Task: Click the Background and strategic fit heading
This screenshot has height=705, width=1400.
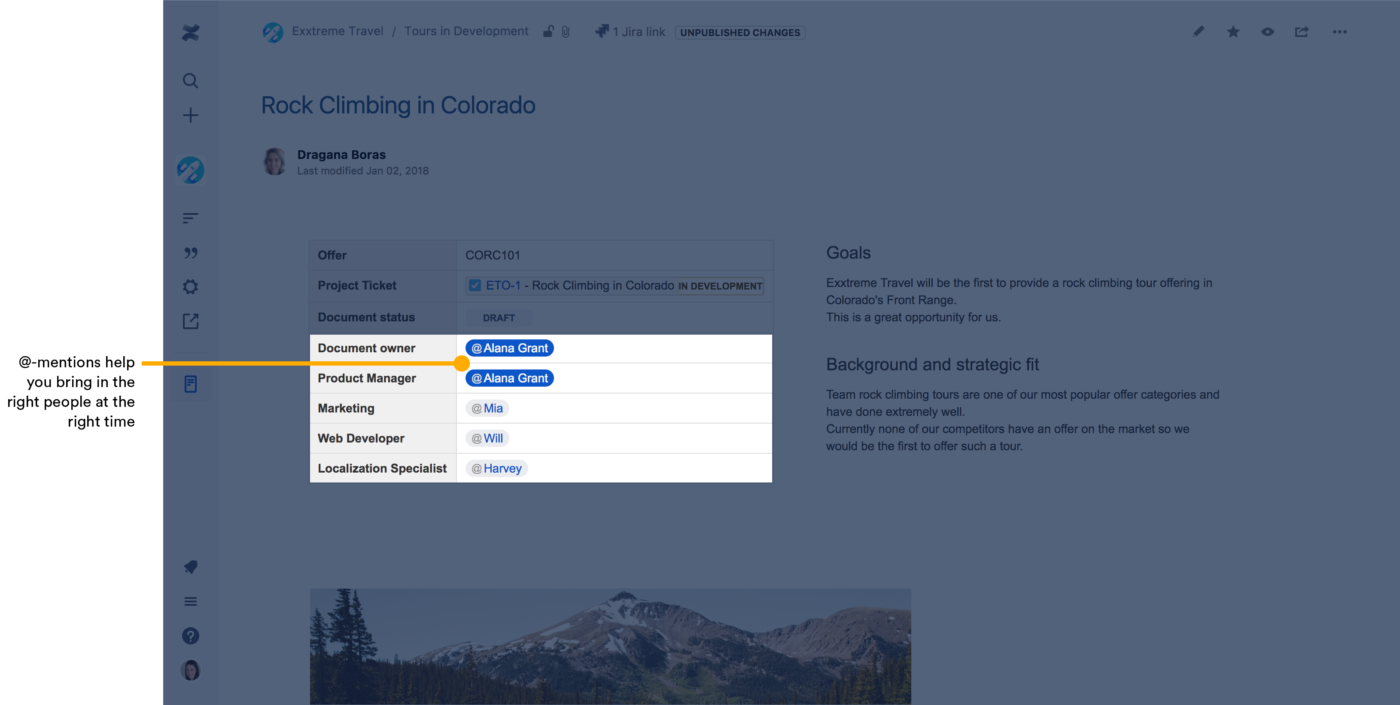Action: click(933, 364)
